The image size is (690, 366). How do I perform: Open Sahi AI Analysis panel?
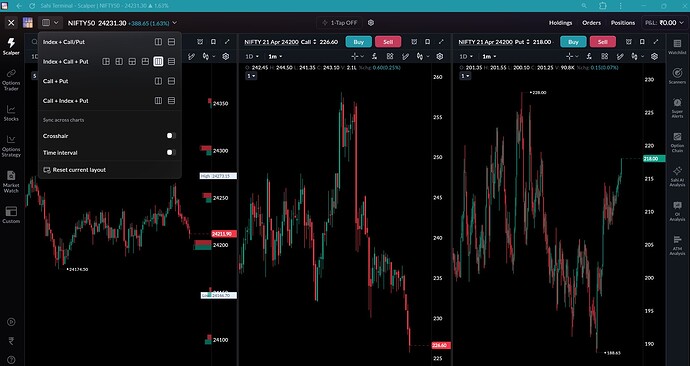677,176
